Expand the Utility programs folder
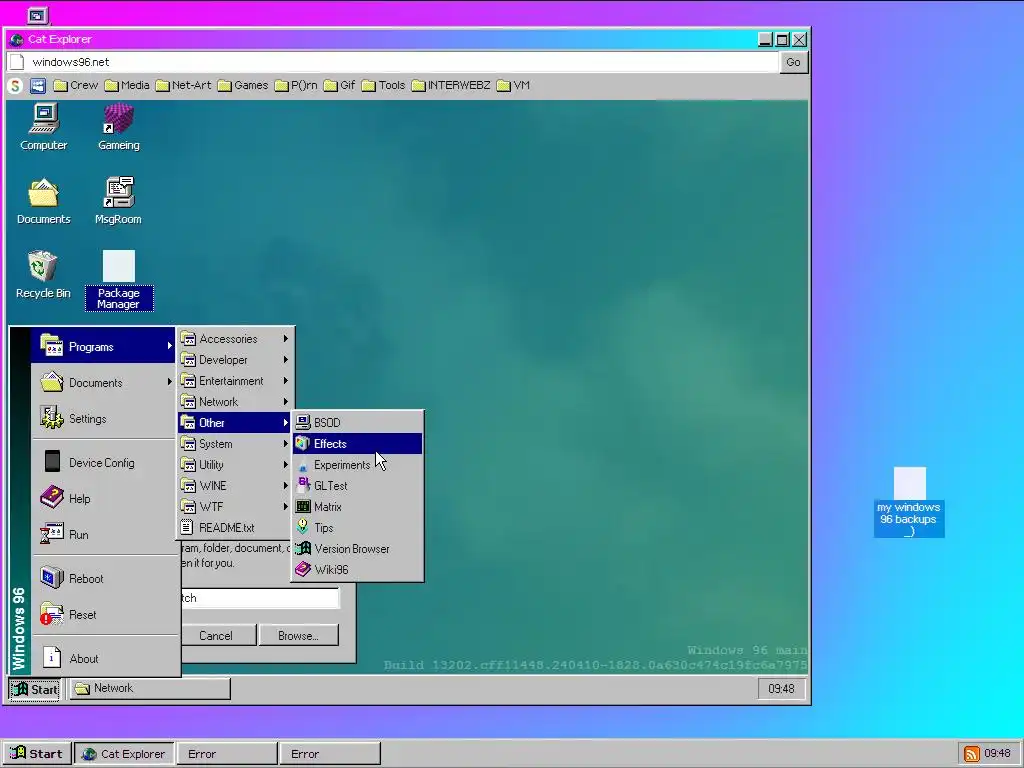The height and width of the screenshot is (768, 1024). click(235, 464)
